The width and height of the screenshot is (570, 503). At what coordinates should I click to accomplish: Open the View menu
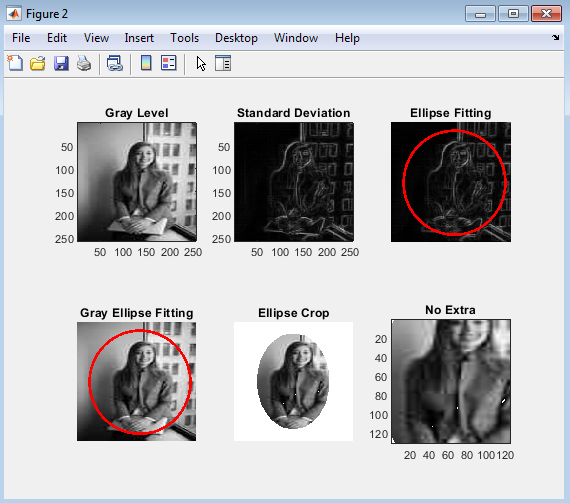(x=96, y=38)
